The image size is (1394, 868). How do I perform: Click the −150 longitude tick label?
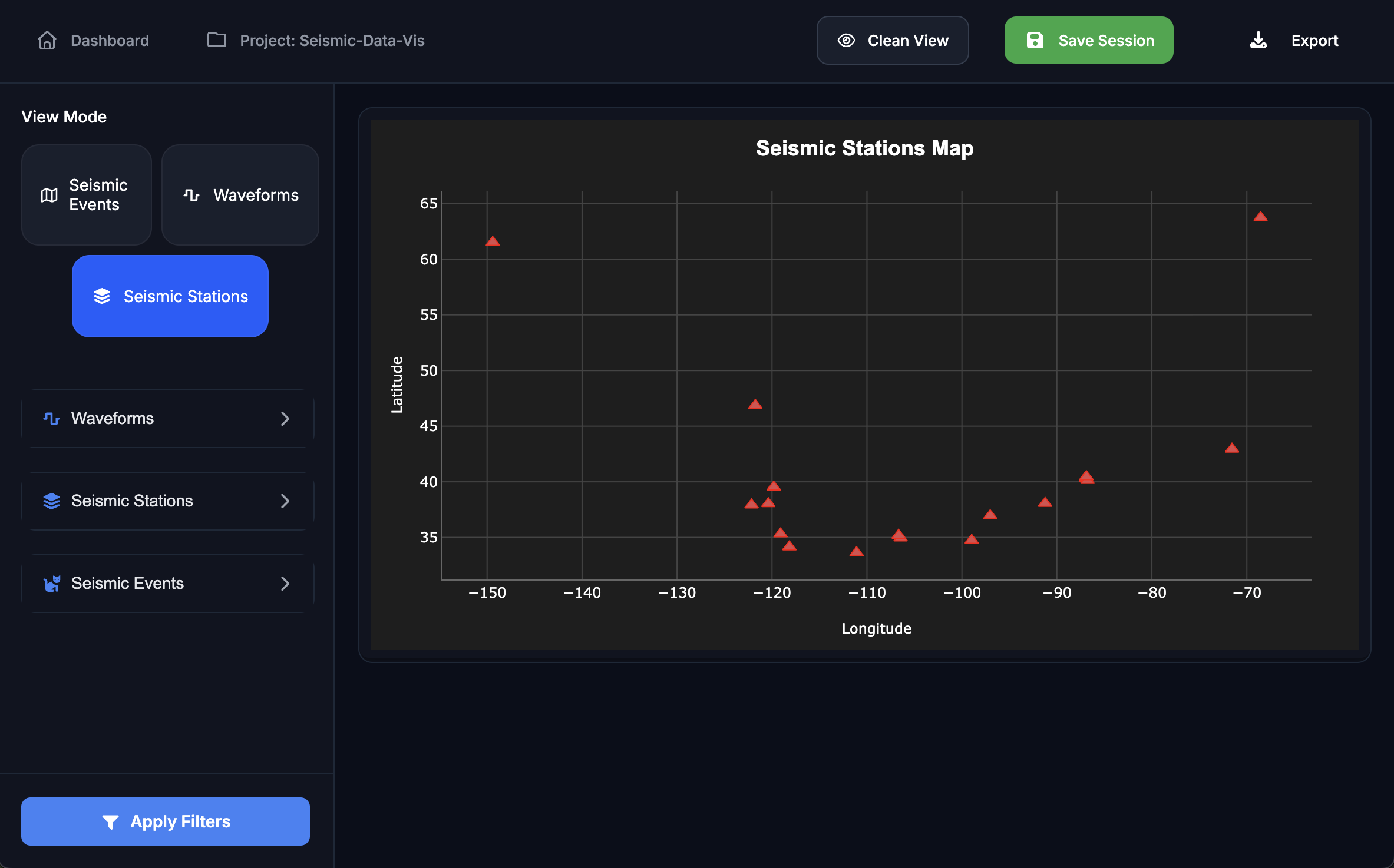click(x=487, y=592)
